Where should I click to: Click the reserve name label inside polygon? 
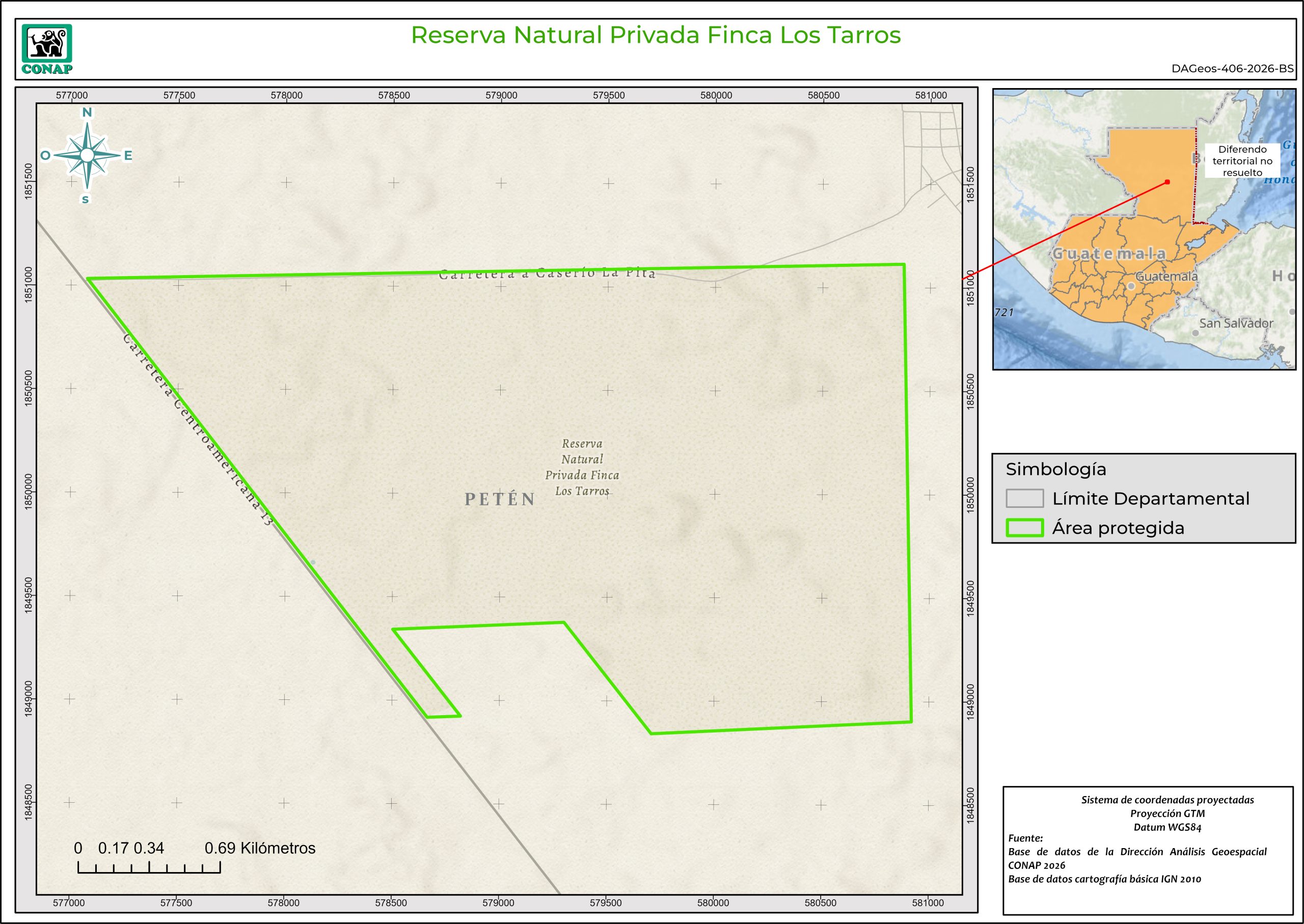582,467
